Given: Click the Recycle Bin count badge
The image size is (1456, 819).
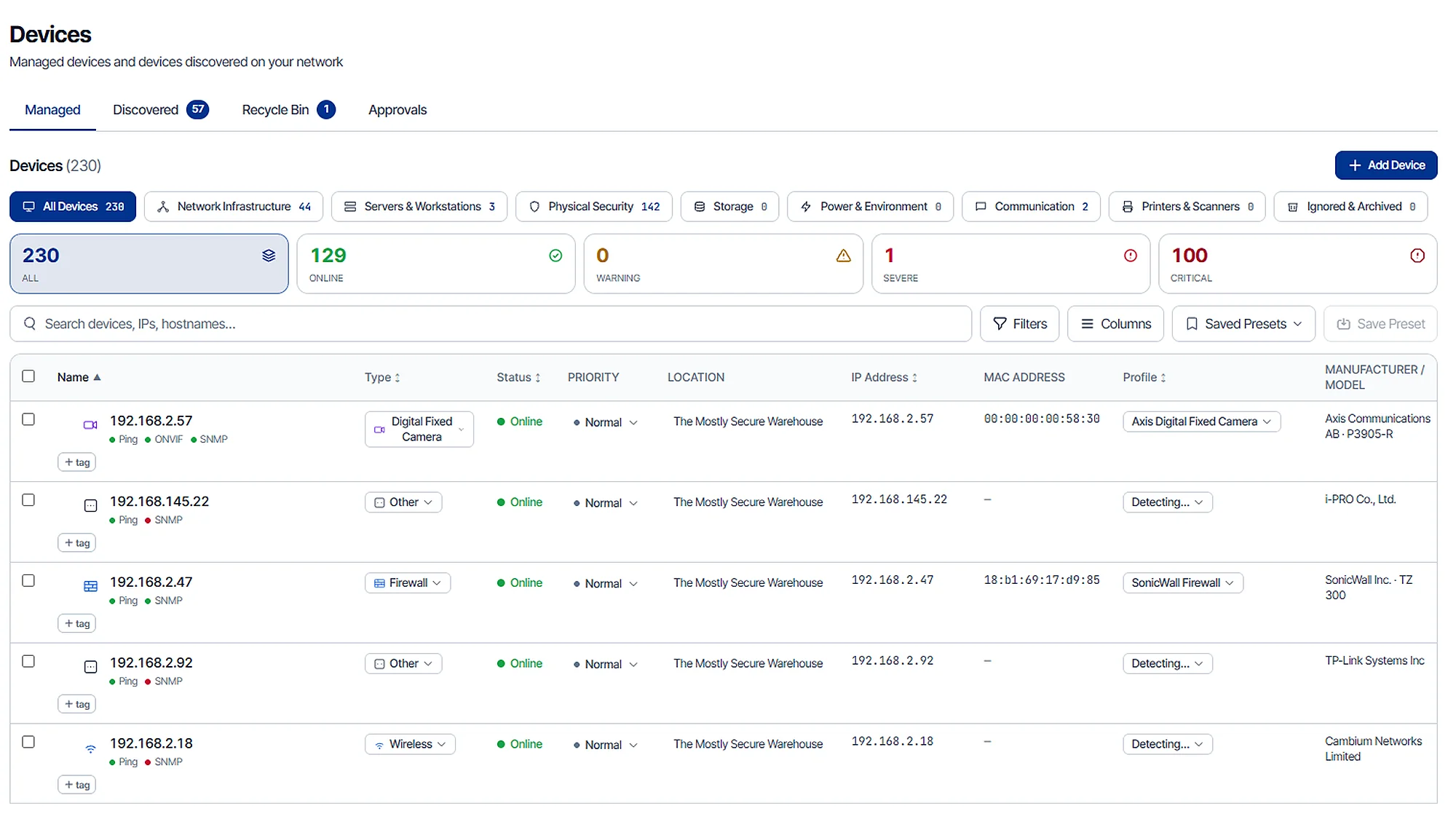Looking at the screenshot, I should click(x=326, y=109).
